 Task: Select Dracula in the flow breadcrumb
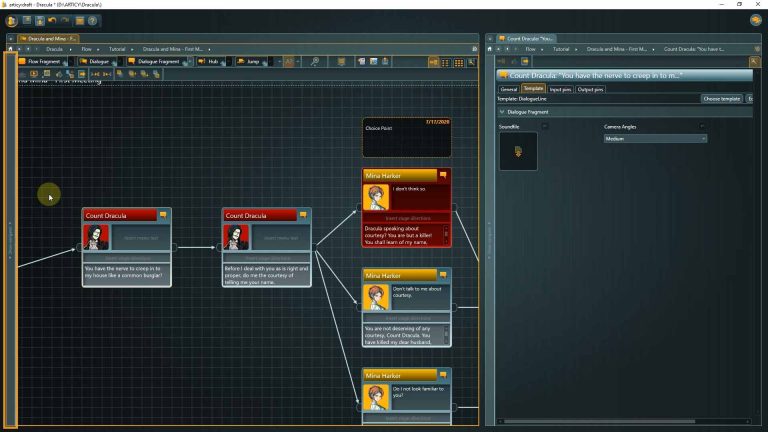point(54,49)
